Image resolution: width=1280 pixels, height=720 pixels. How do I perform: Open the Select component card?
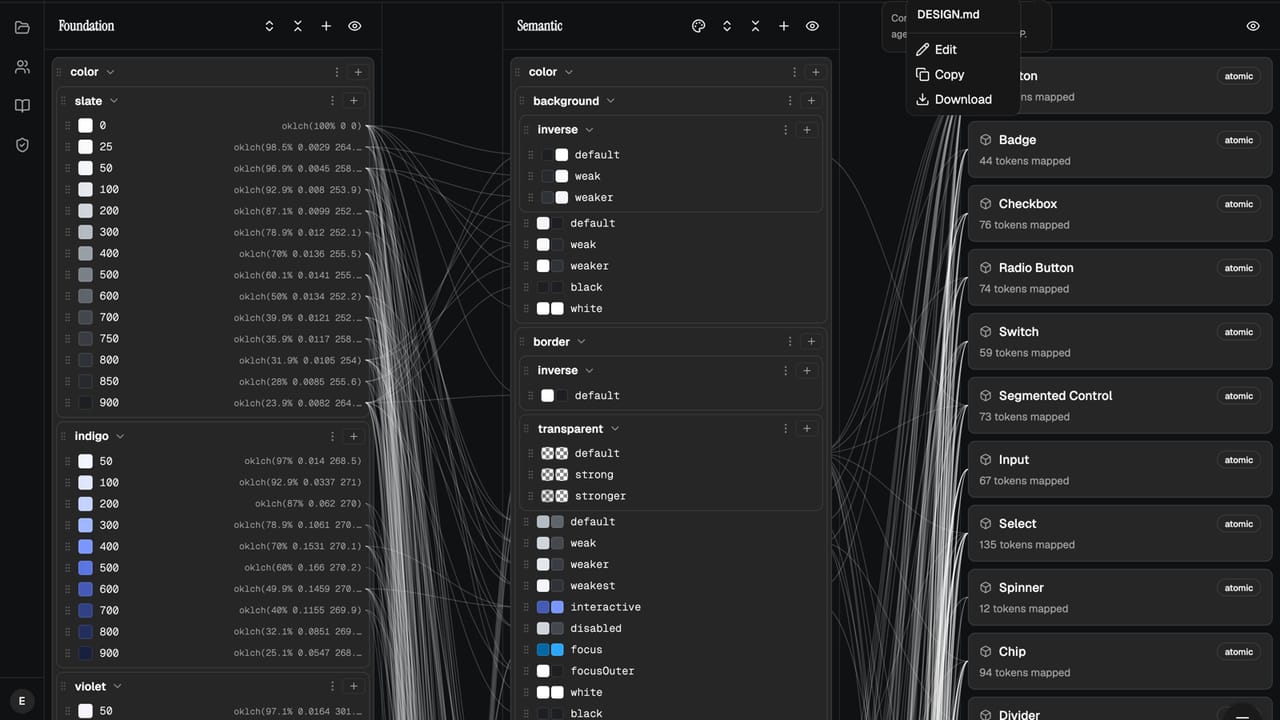pyautogui.click(x=1118, y=534)
